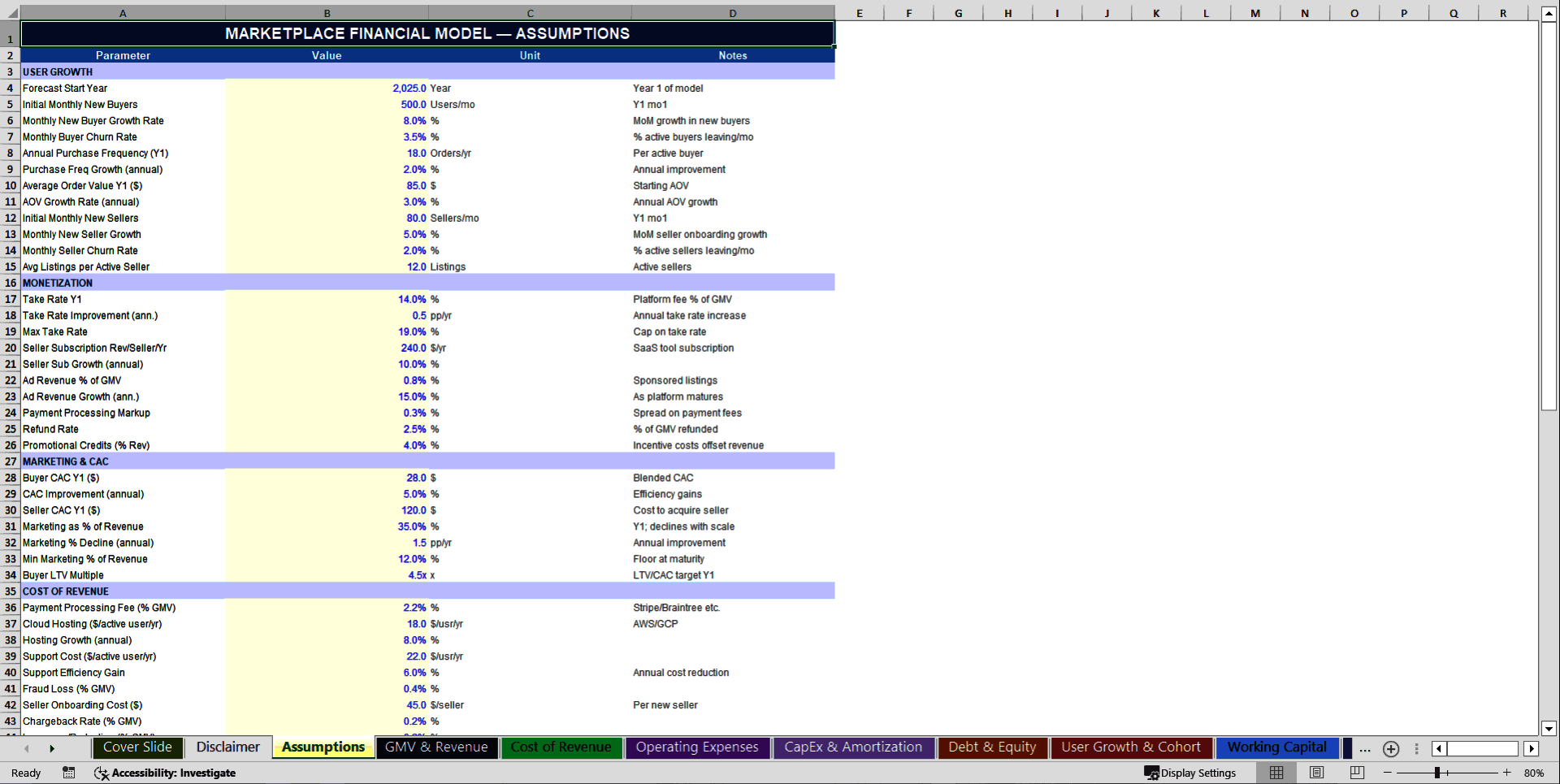
Task: Select the cell showing Forecast Start Year value
Action: 327,88
